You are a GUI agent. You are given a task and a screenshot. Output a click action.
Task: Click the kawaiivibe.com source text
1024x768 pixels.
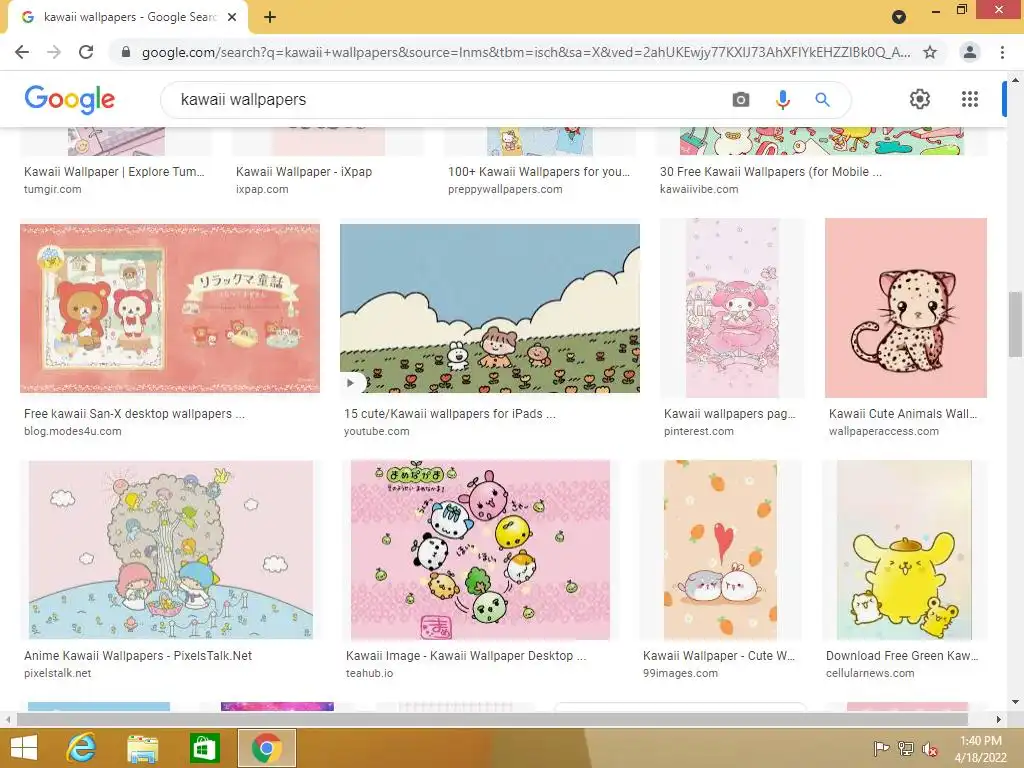click(x=699, y=189)
